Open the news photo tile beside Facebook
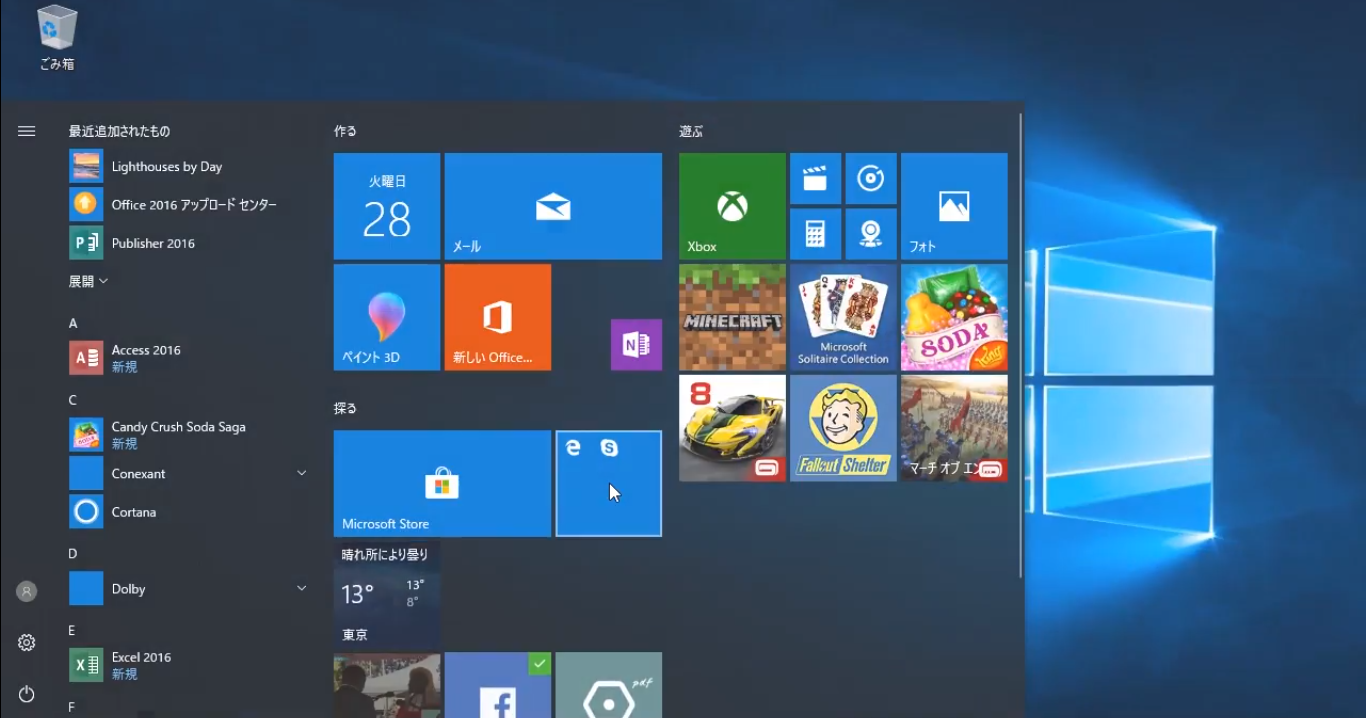Image resolution: width=1366 pixels, height=718 pixels. [387, 686]
